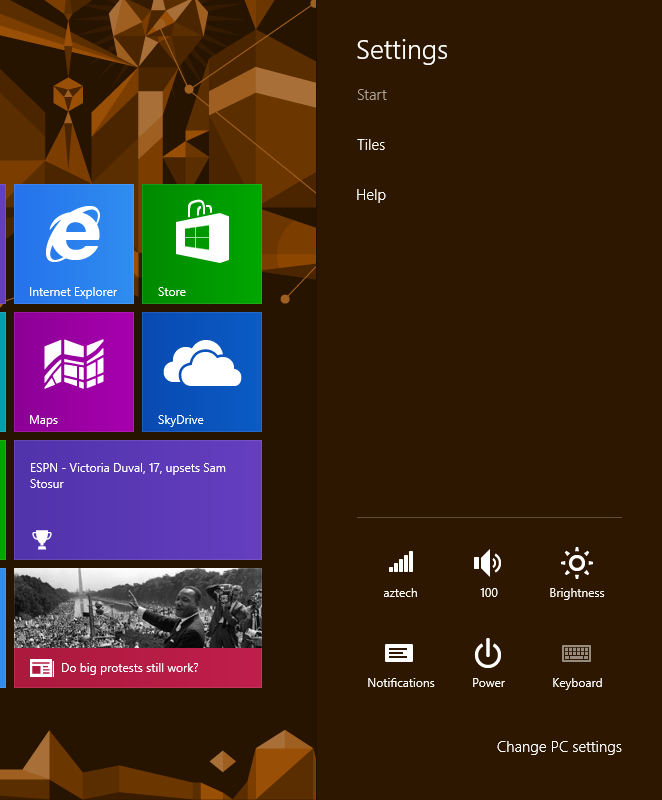
Task: Open the ESPN sports news tile
Action: tap(138, 500)
